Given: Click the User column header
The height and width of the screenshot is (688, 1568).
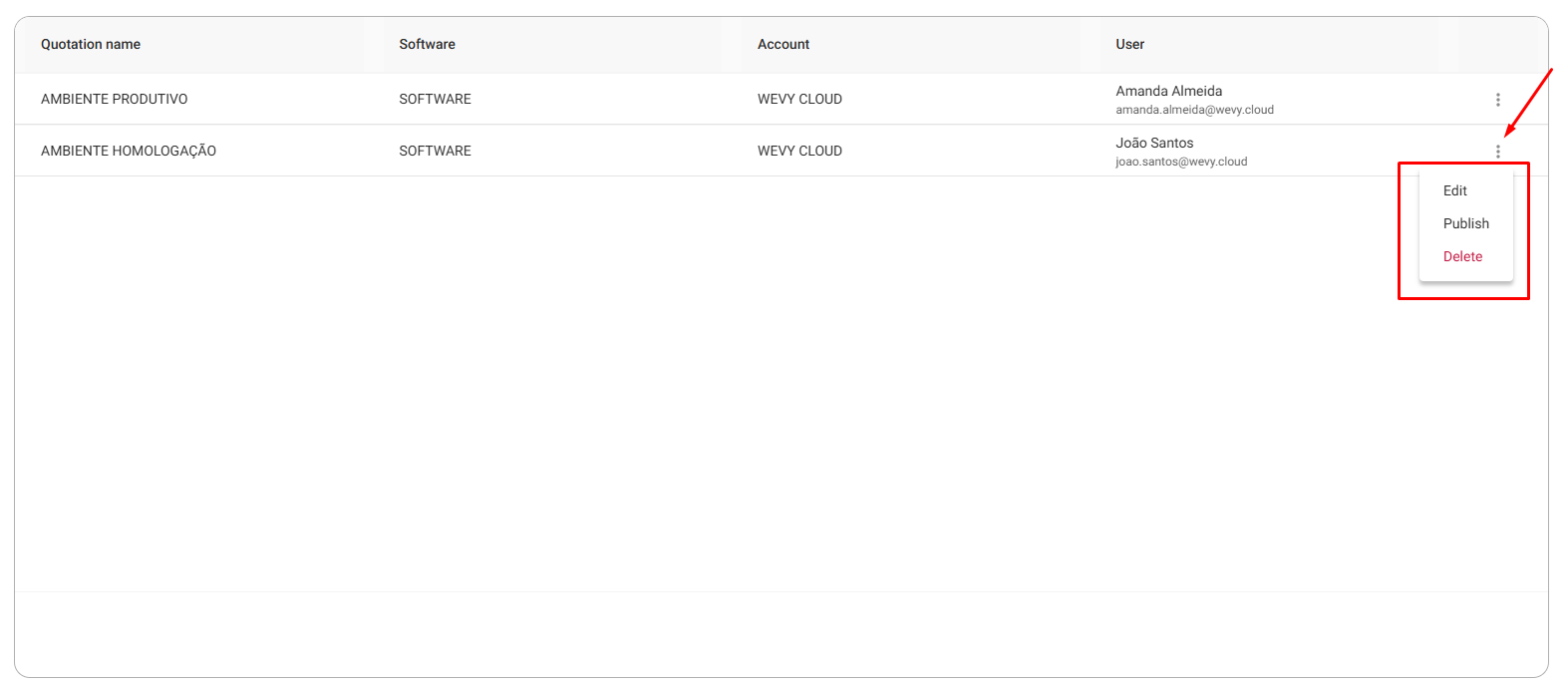Looking at the screenshot, I should (1130, 44).
